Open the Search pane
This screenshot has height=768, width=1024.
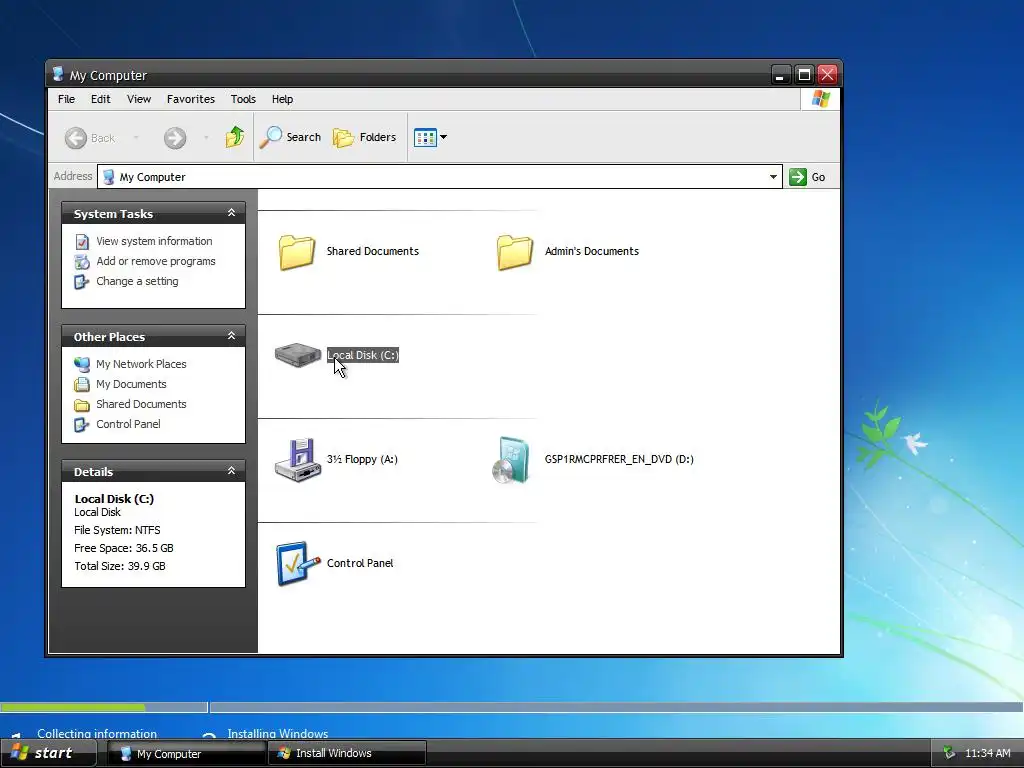tap(290, 137)
